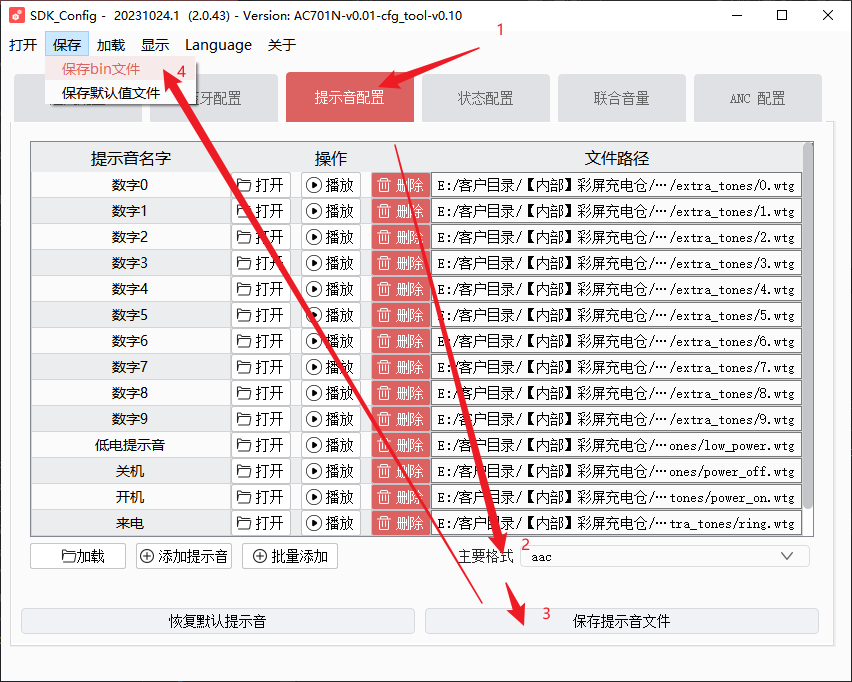Open file for 数字4 tone

[x=261, y=289]
